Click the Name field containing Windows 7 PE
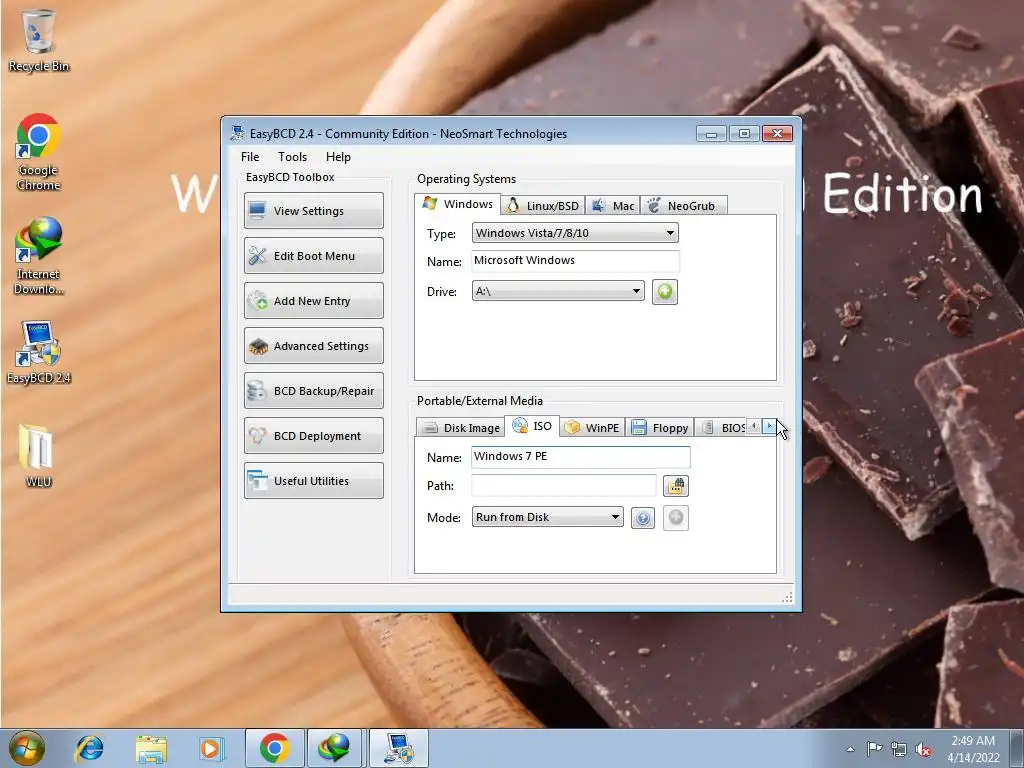Viewport: 1024px width, 768px height. click(581, 456)
